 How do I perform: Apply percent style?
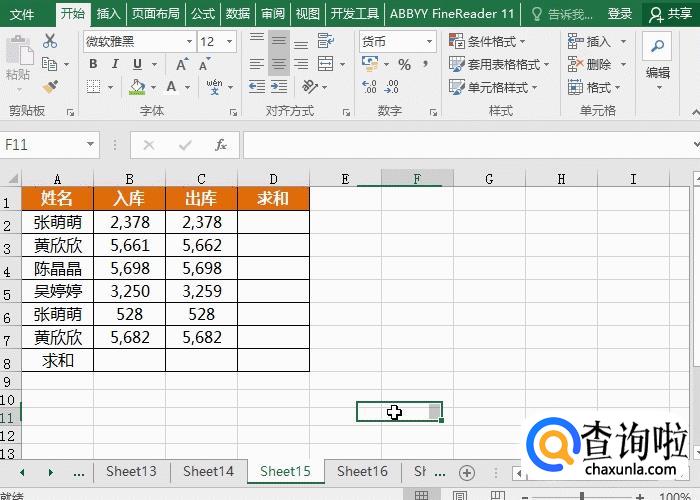pos(404,65)
